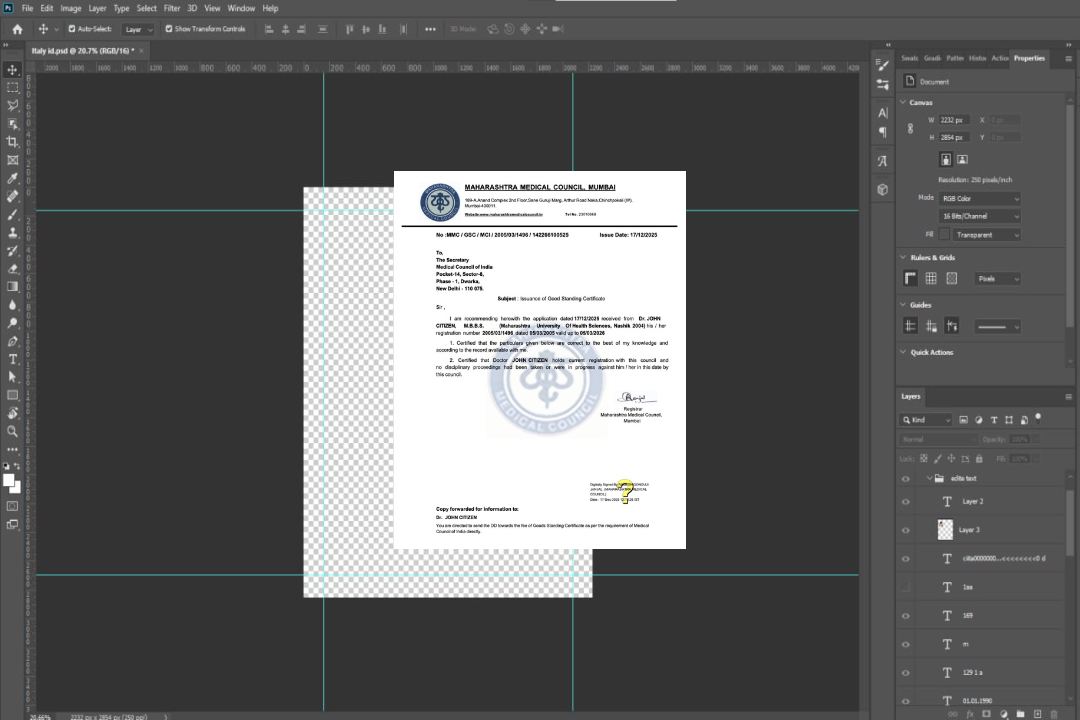The width and height of the screenshot is (1080, 720).
Task: Collapse the Quick Actions section
Action: [x=903, y=352]
